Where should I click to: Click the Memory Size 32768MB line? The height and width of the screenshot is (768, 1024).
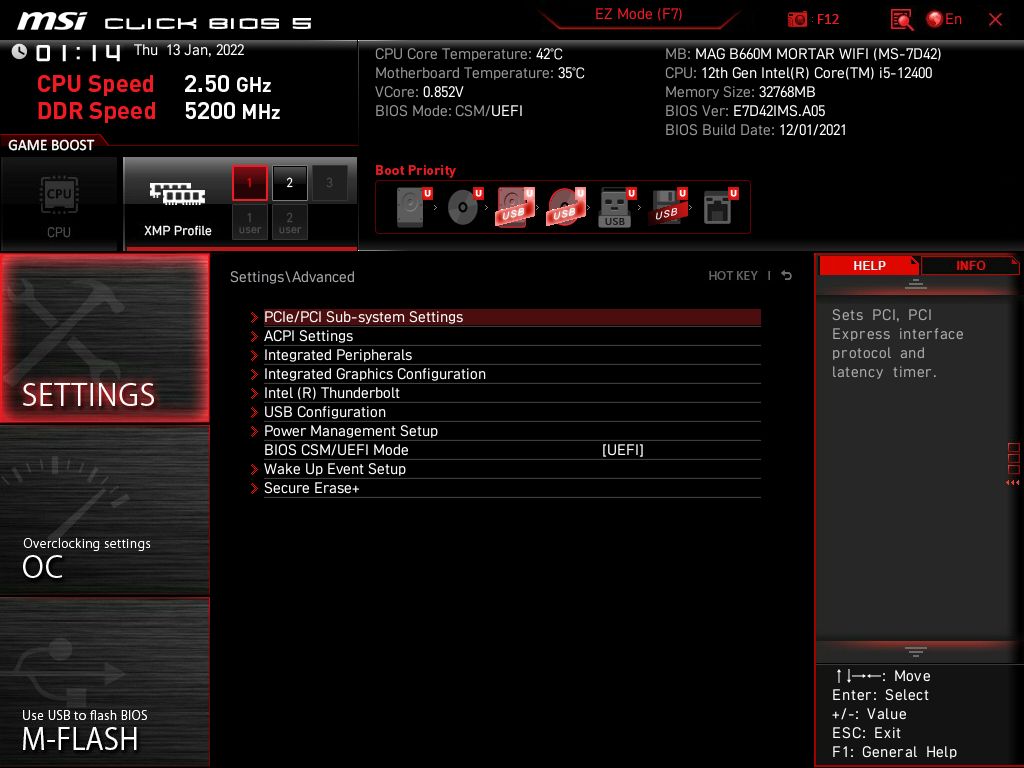[740, 92]
